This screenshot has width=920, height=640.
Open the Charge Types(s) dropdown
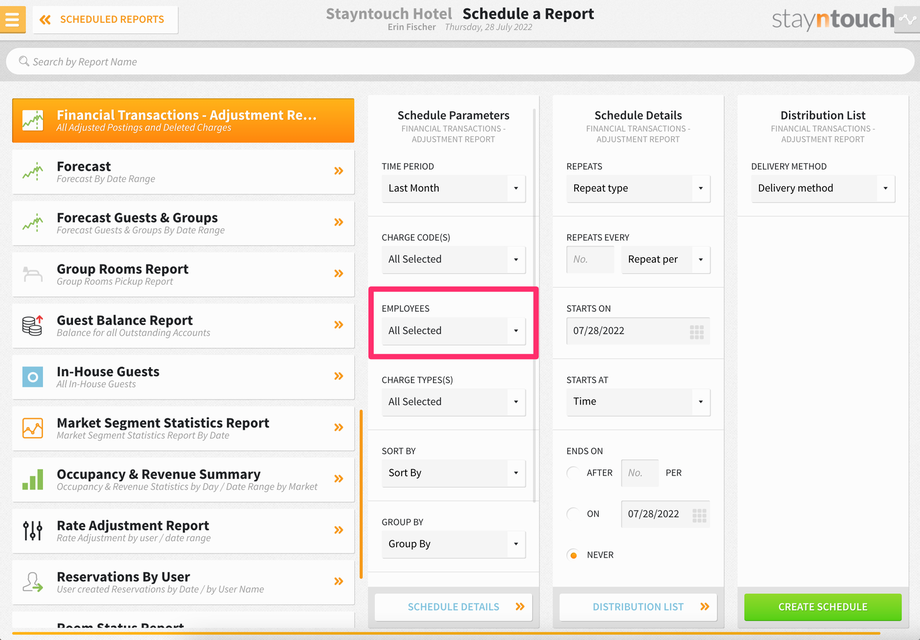(454, 402)
